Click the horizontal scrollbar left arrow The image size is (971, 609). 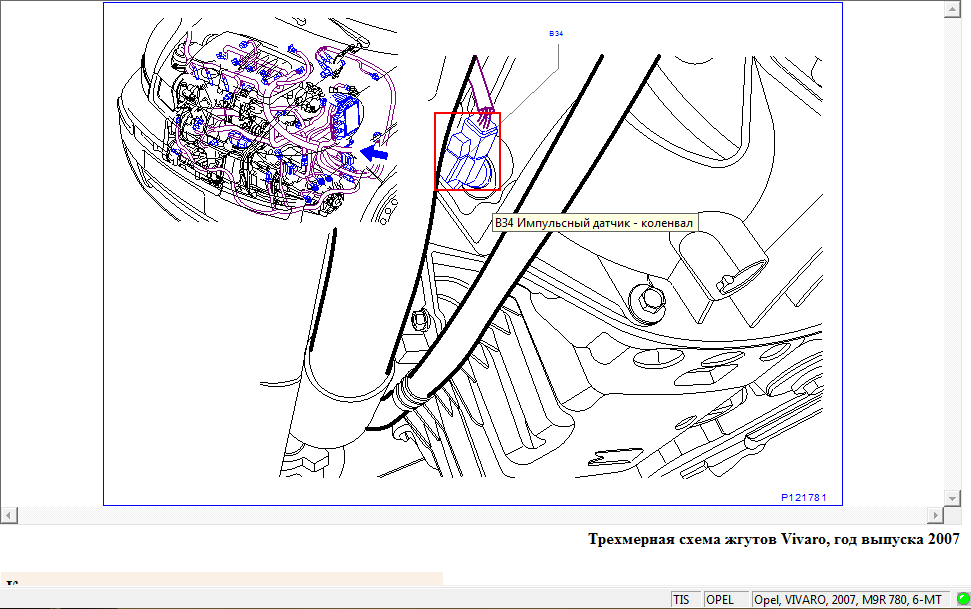click(x=9, y=515)
